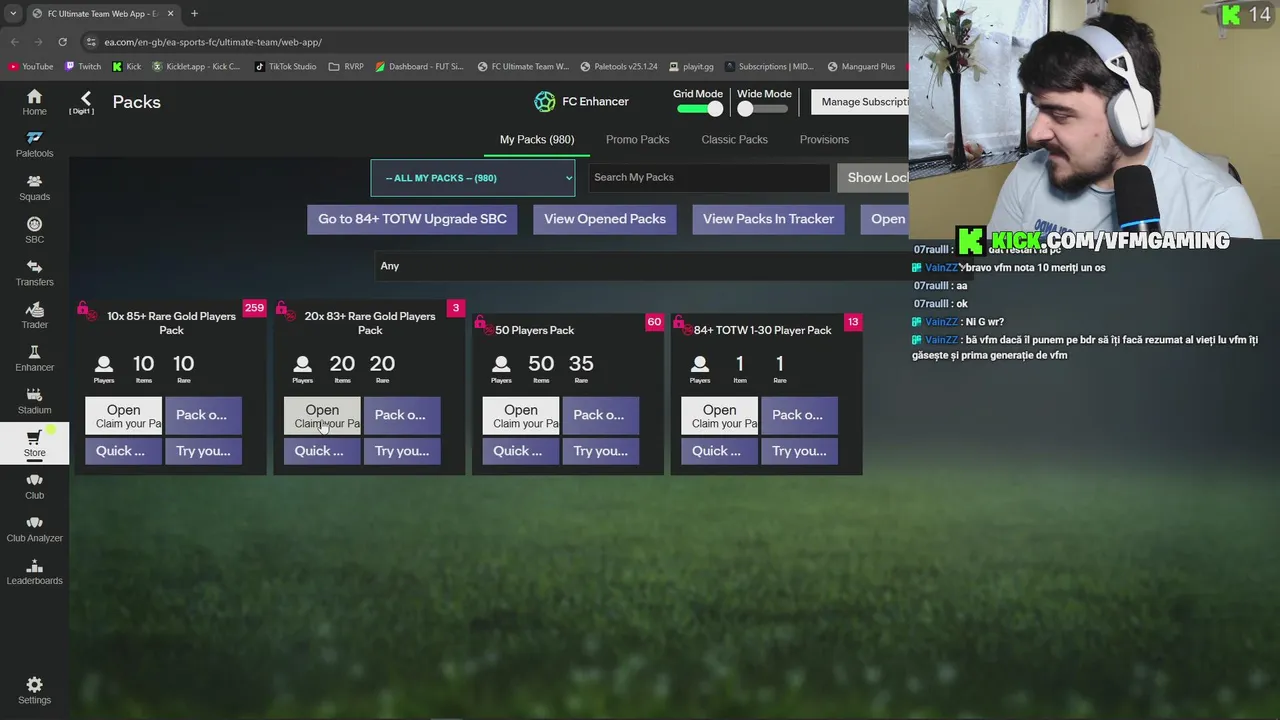1280x720 pixels.
Task: Click the 259 count badge
Action: pyautogui.click(x=254, y=308)
